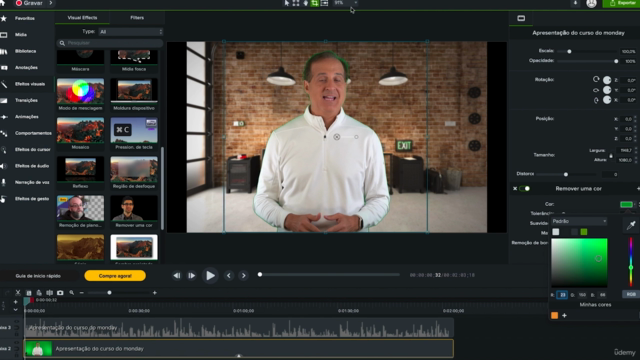Select the Remoção de plano effect thumbnail

click(80, 208)
